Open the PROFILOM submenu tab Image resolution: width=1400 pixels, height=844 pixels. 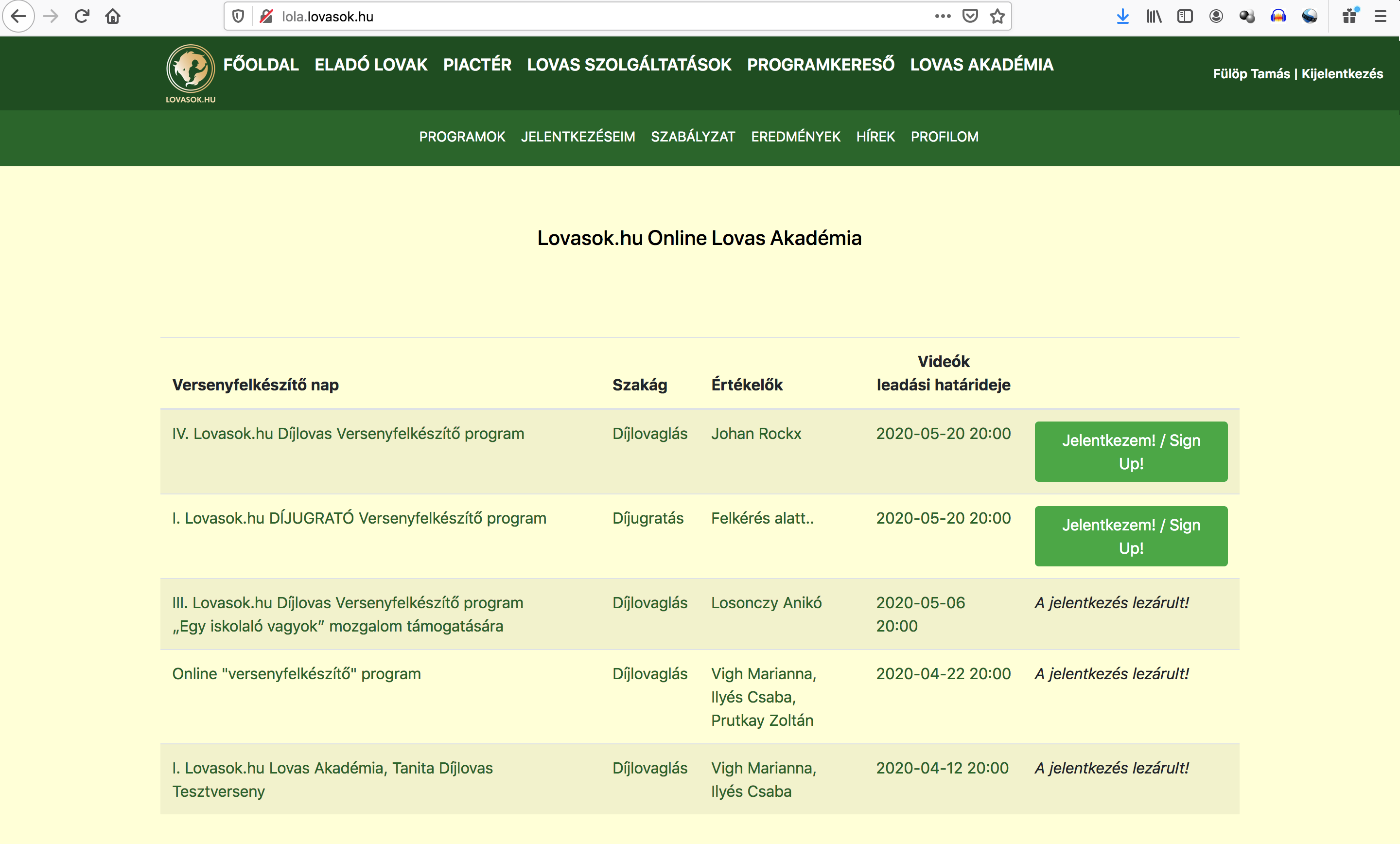click(945, 137)
